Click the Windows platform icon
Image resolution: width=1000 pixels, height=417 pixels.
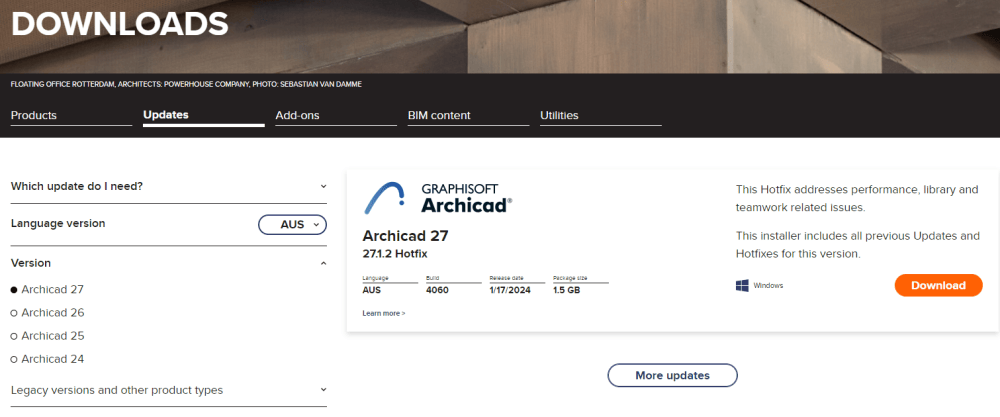tap(743, 285)
